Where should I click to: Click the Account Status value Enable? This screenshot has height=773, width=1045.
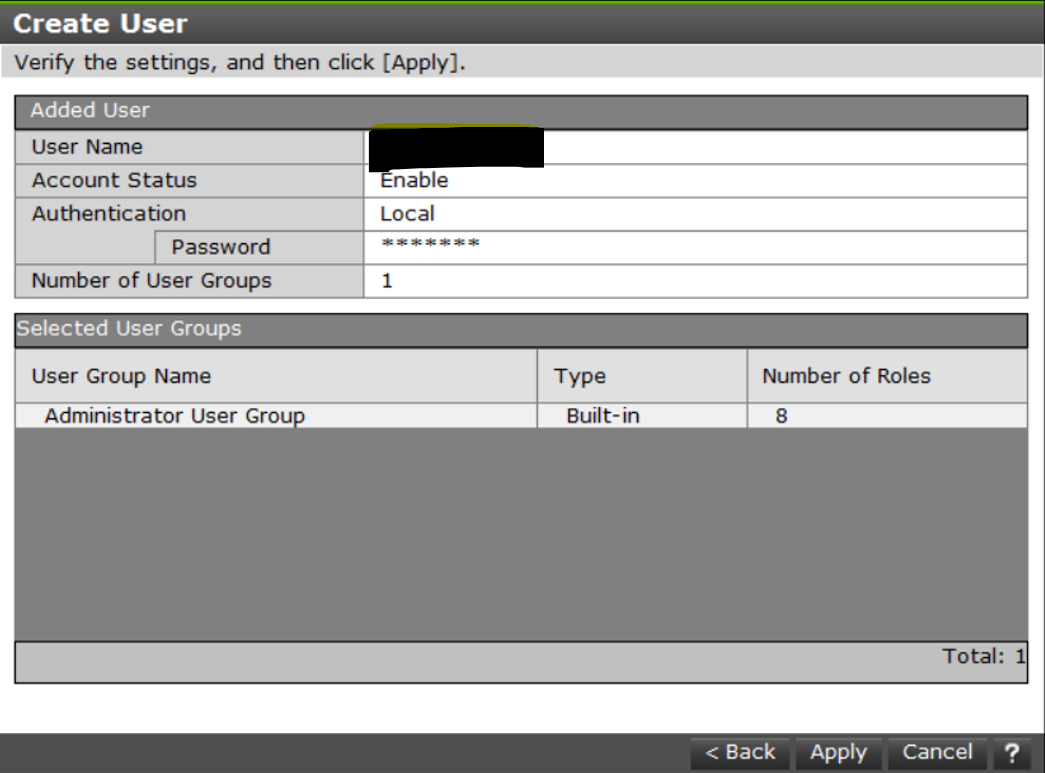[x=414, y=181]
